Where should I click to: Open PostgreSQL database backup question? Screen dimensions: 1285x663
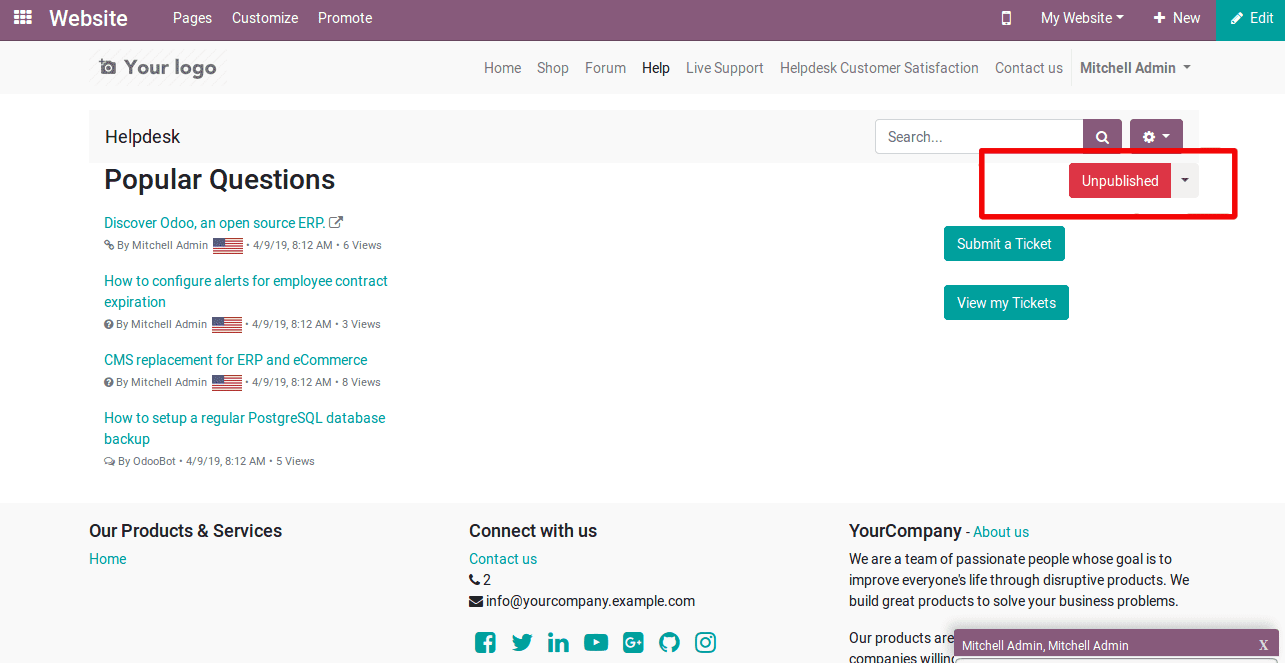(245, 428)
